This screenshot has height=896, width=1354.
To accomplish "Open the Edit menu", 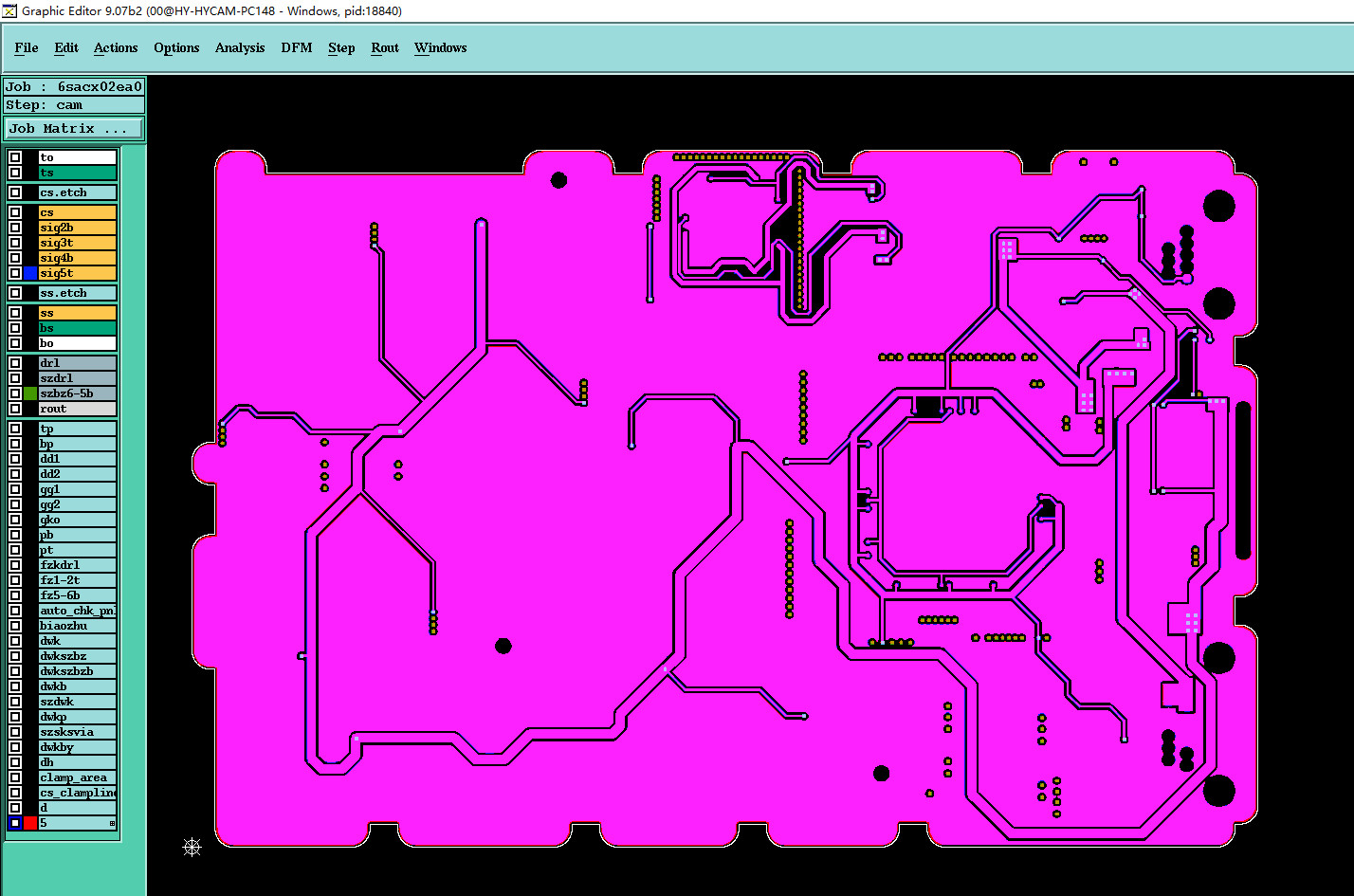I will click(66, 47).
